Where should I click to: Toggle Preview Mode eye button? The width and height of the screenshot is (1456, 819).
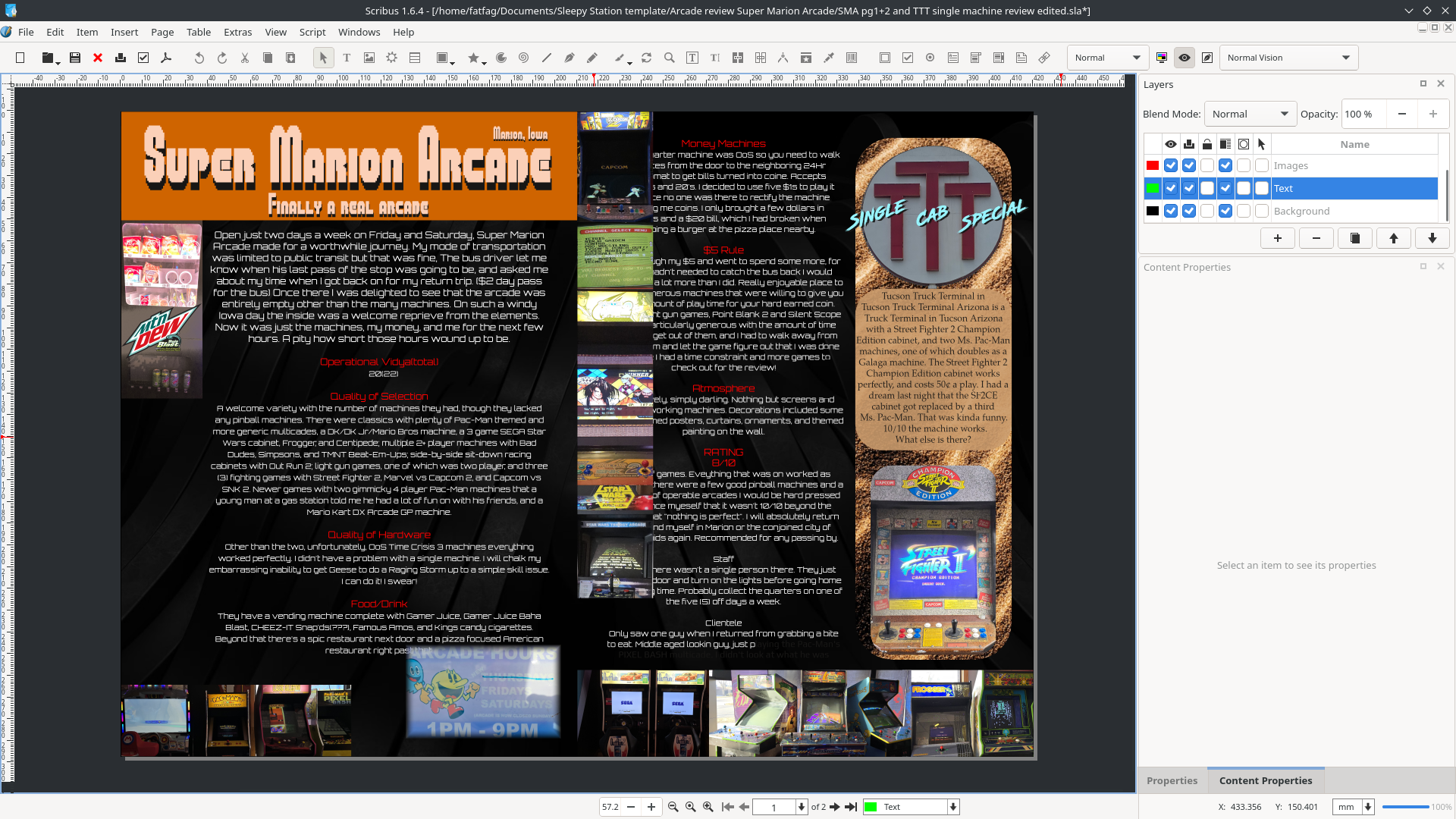[1184, 58]
